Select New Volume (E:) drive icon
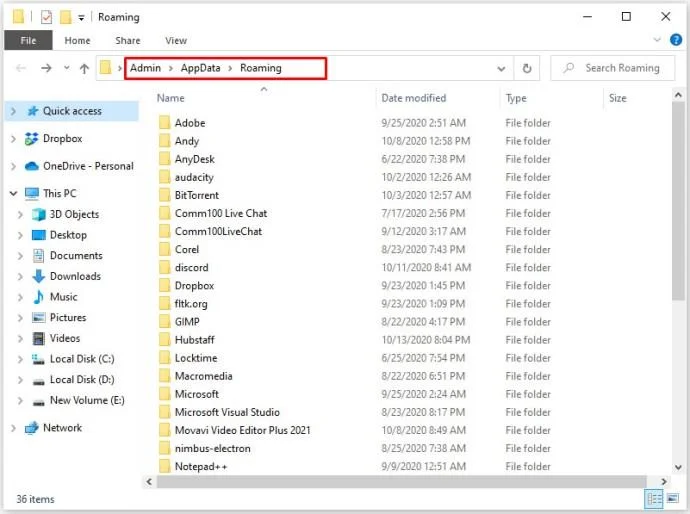The image size is (690, 514). click(39, 402)
